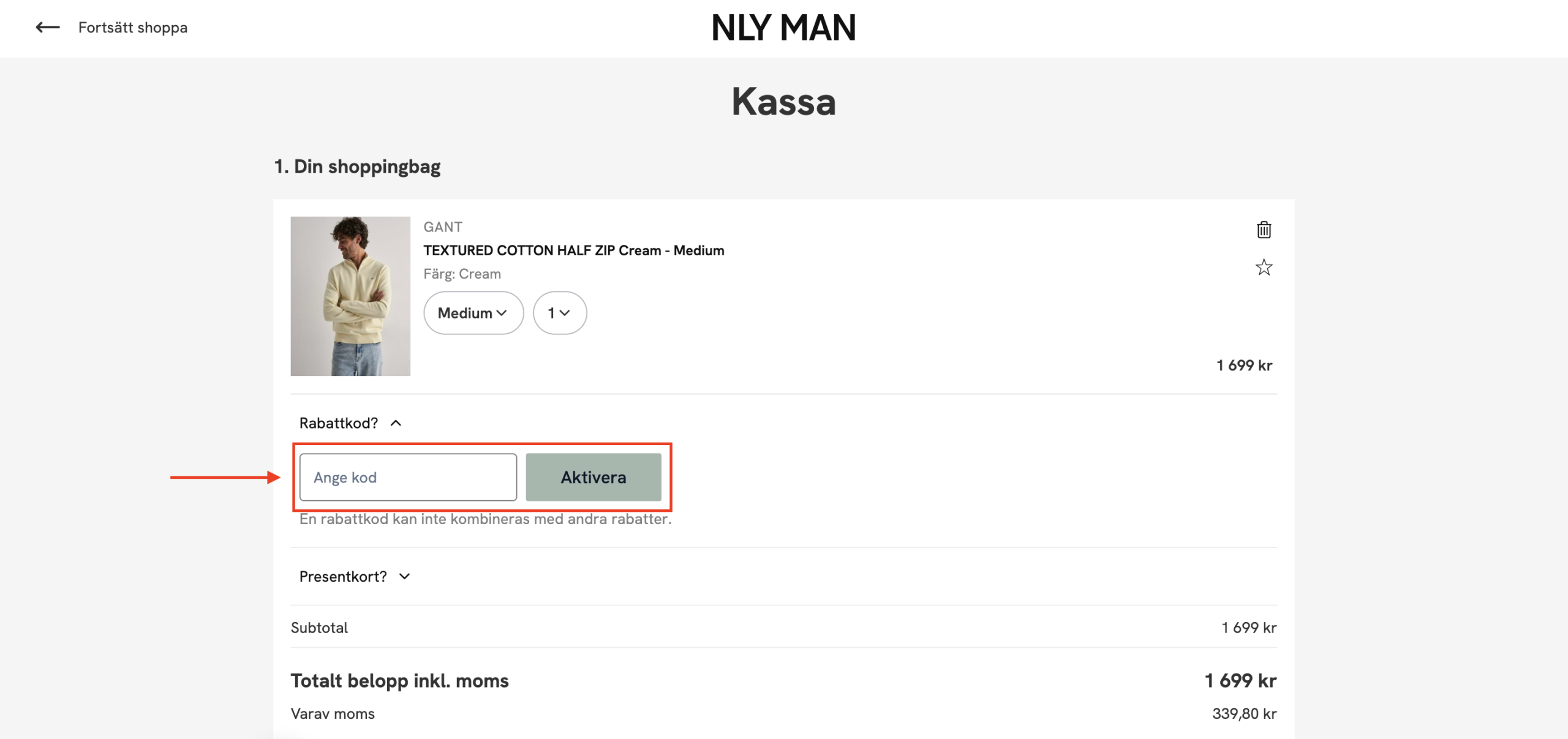Open the Medium size dropdown

(x=473, y=313)
